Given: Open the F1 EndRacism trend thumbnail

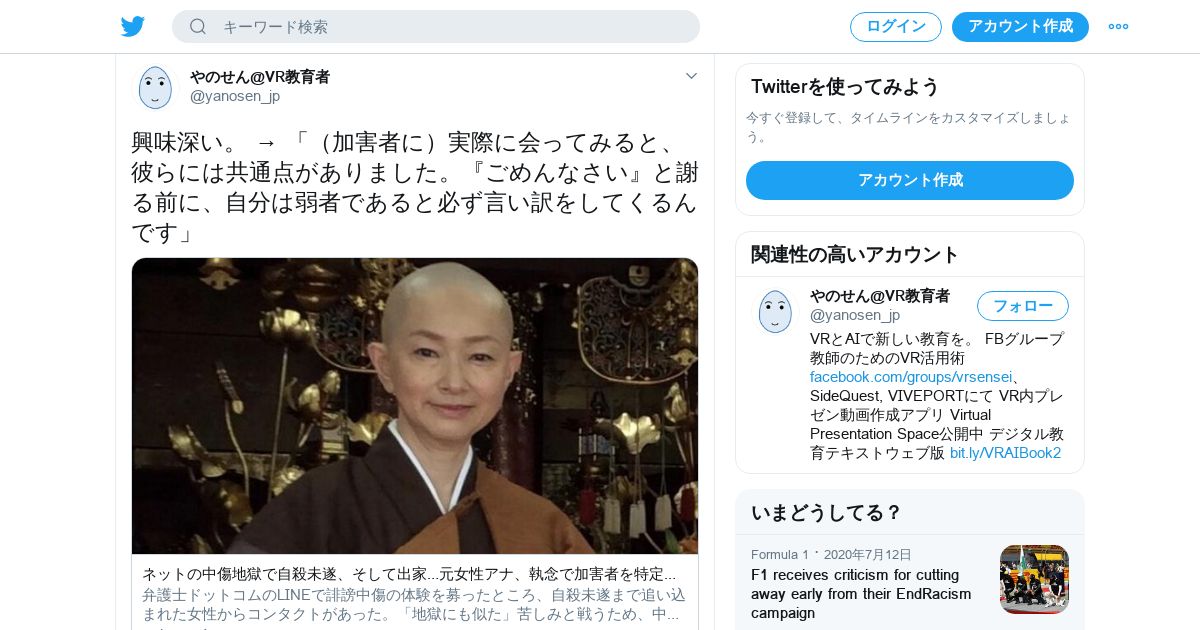Looking at the screenshot, I should tap(1034, 579).
